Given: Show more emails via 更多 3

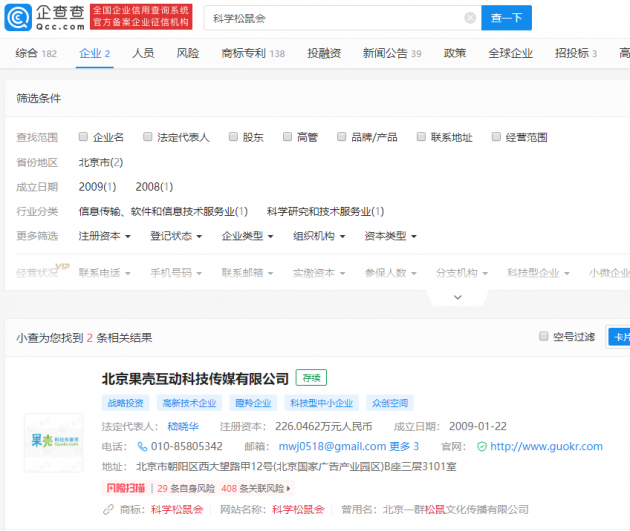Looking at the screenshot, I should pos(404,446).
